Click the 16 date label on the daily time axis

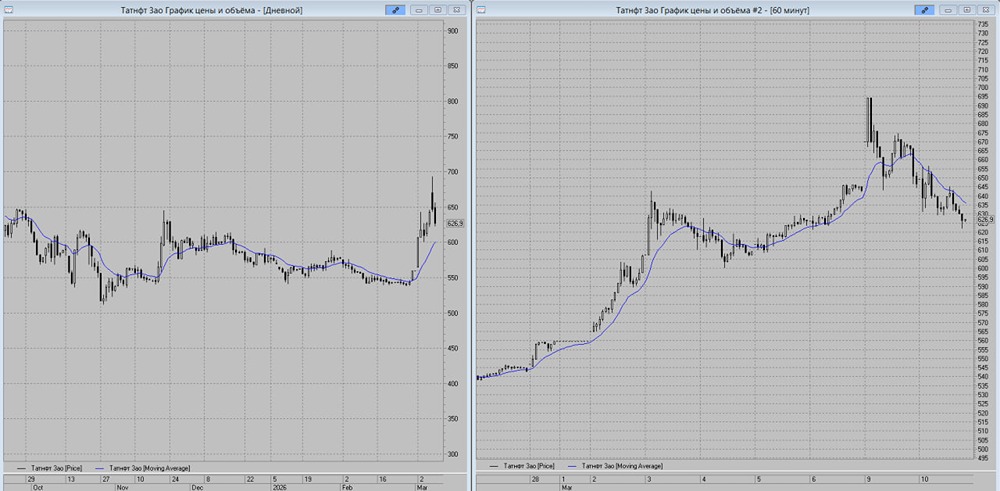[x=382, y=478]
